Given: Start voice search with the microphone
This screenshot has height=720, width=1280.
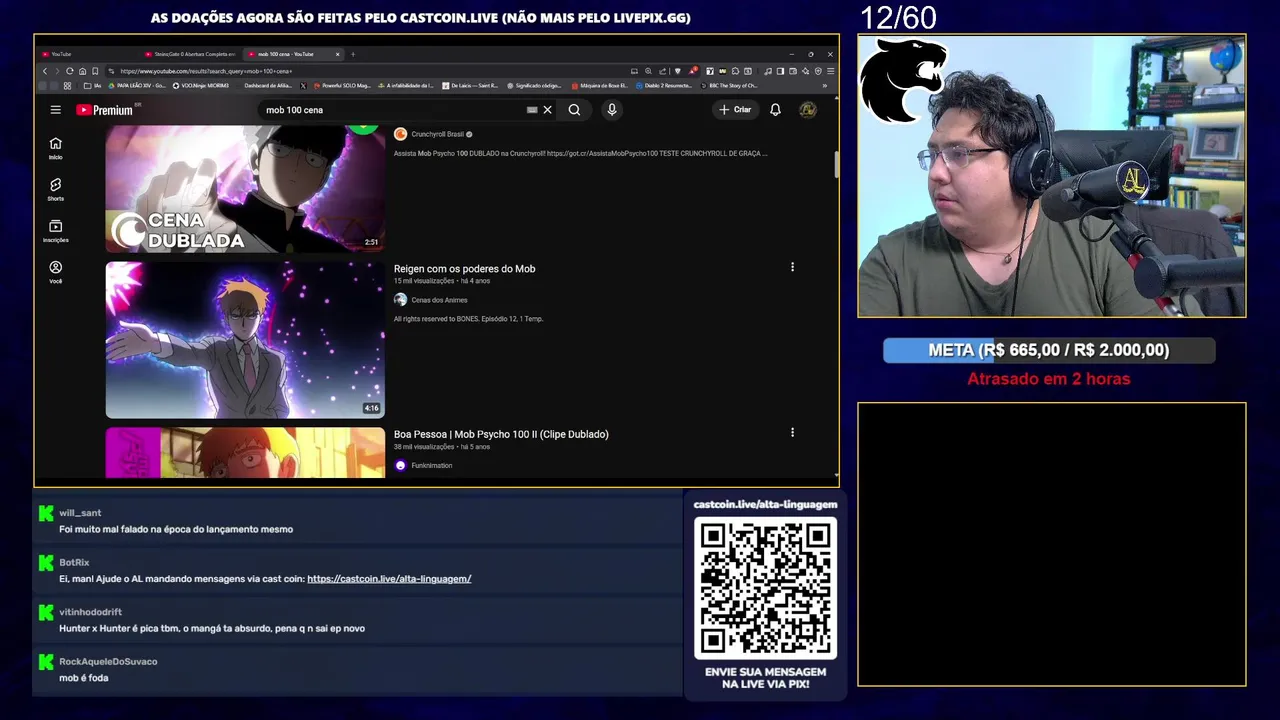Looking at the screenshot, I should tap(612, 110).
